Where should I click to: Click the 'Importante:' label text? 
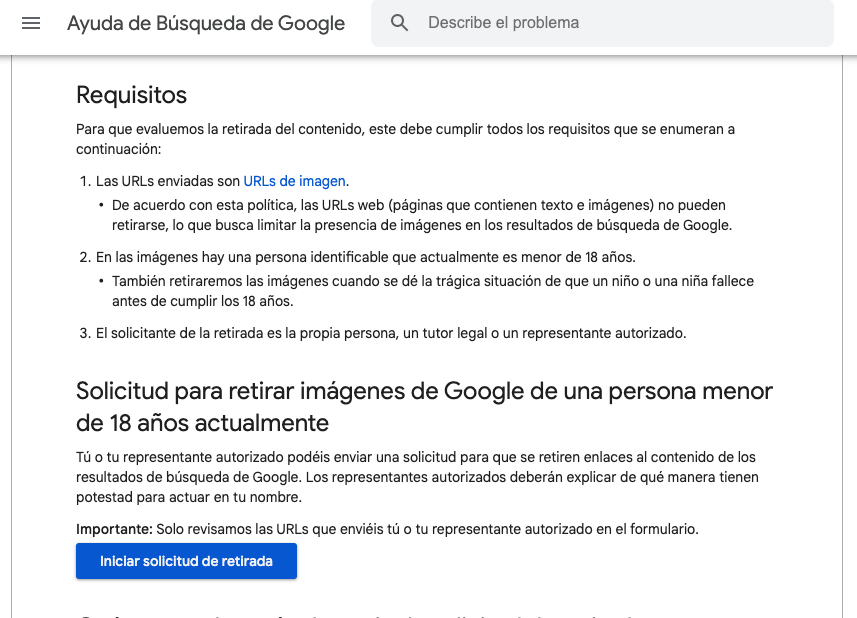(104, 531)
